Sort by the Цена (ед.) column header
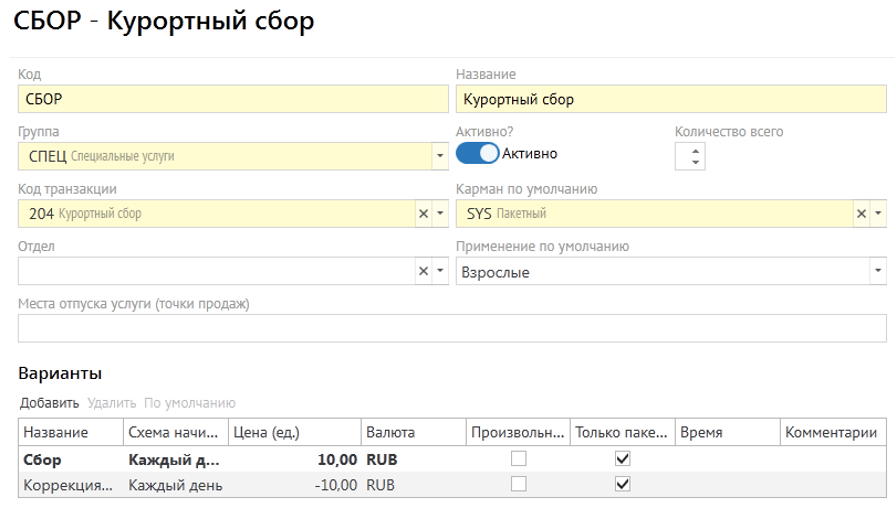The width and height of the screenshot is (895, 509). tap(292, 432)
